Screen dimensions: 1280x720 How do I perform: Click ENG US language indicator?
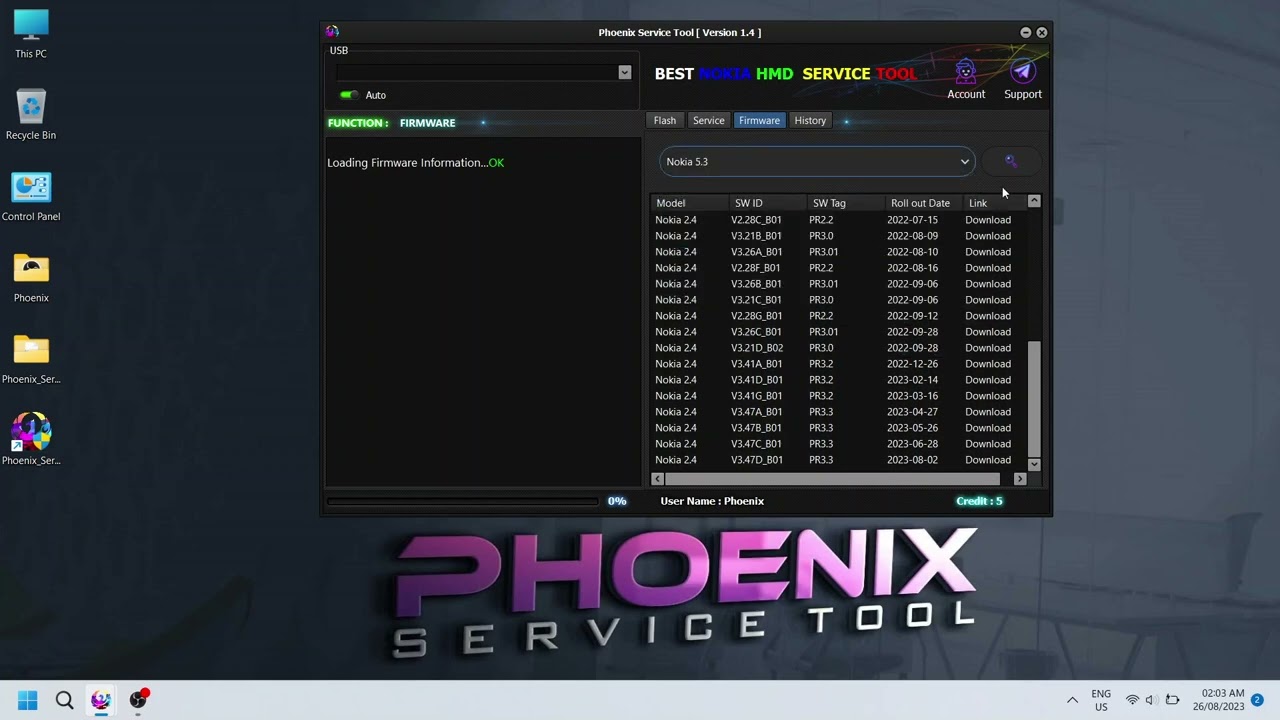point(1101,700)
